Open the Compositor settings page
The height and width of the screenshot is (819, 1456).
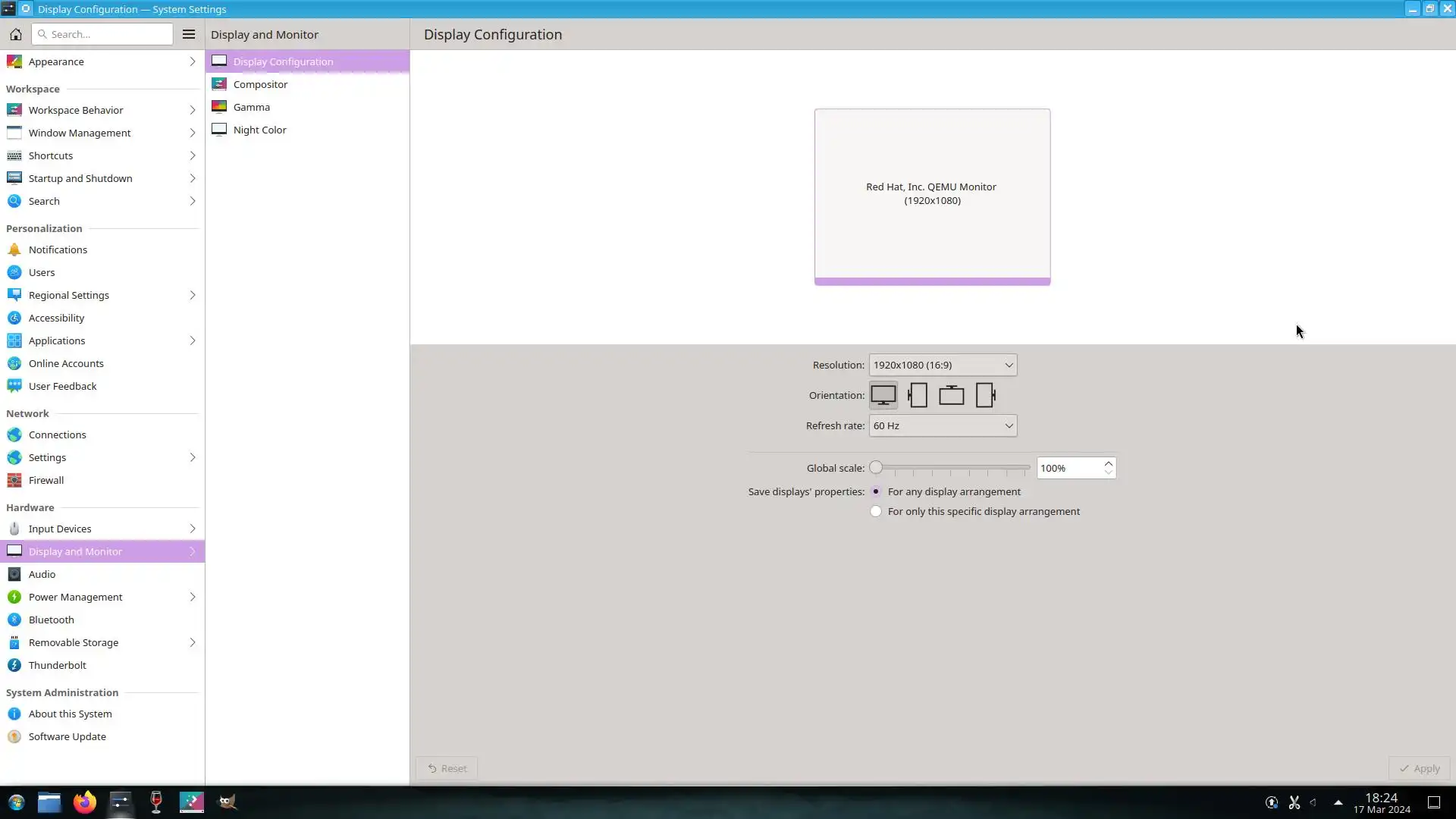[x=260, y=84]
